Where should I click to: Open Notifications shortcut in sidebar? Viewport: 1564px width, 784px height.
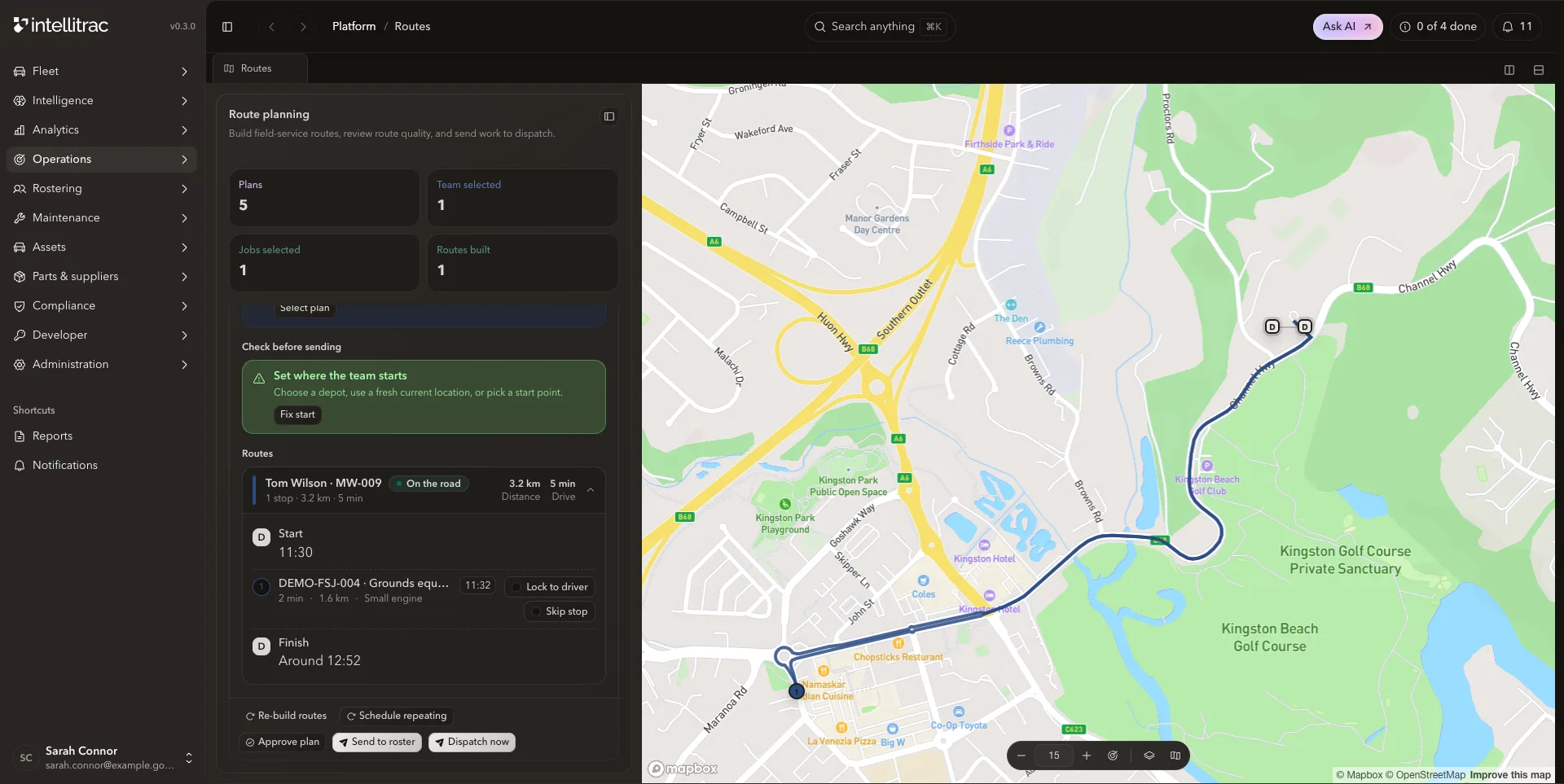pos(102,466)
